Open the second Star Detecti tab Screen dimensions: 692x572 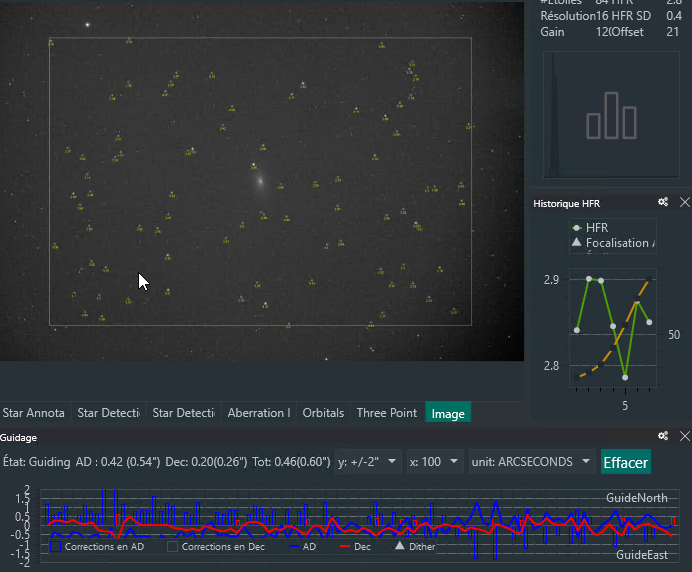(x=184, y=413)
